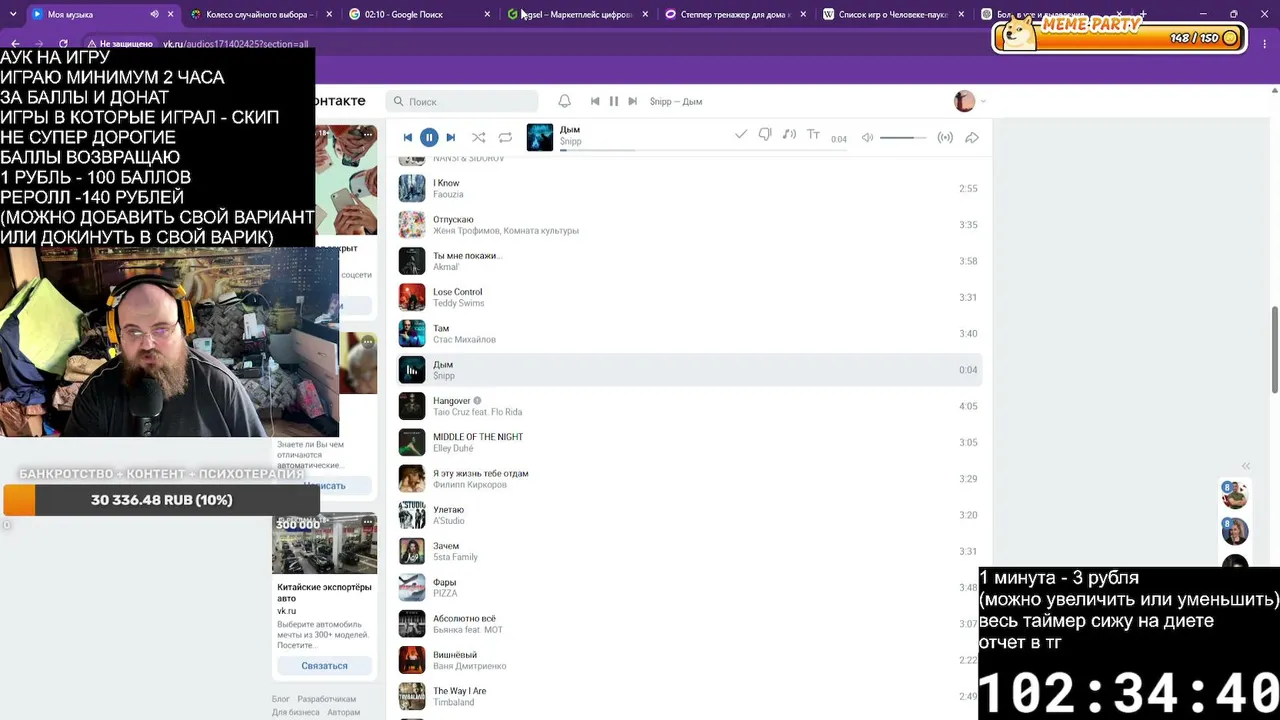The image size is (1280, 720).
Task: Play Я эту жизнь тебе отдам
Action: [x=690, y=479]
